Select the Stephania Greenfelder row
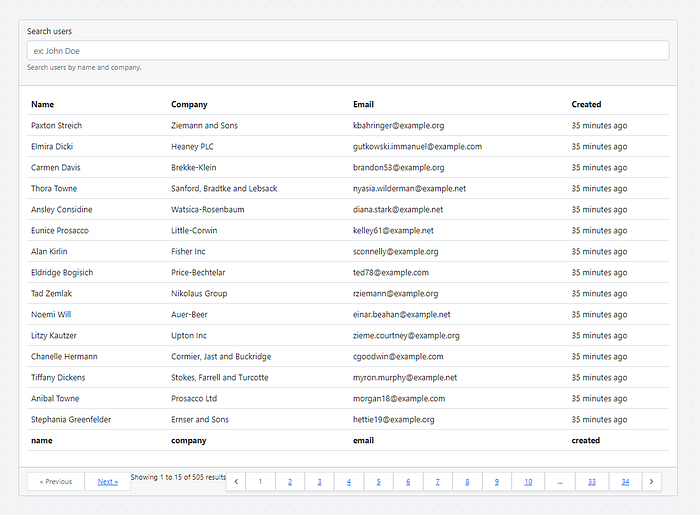 pos(348,419)
